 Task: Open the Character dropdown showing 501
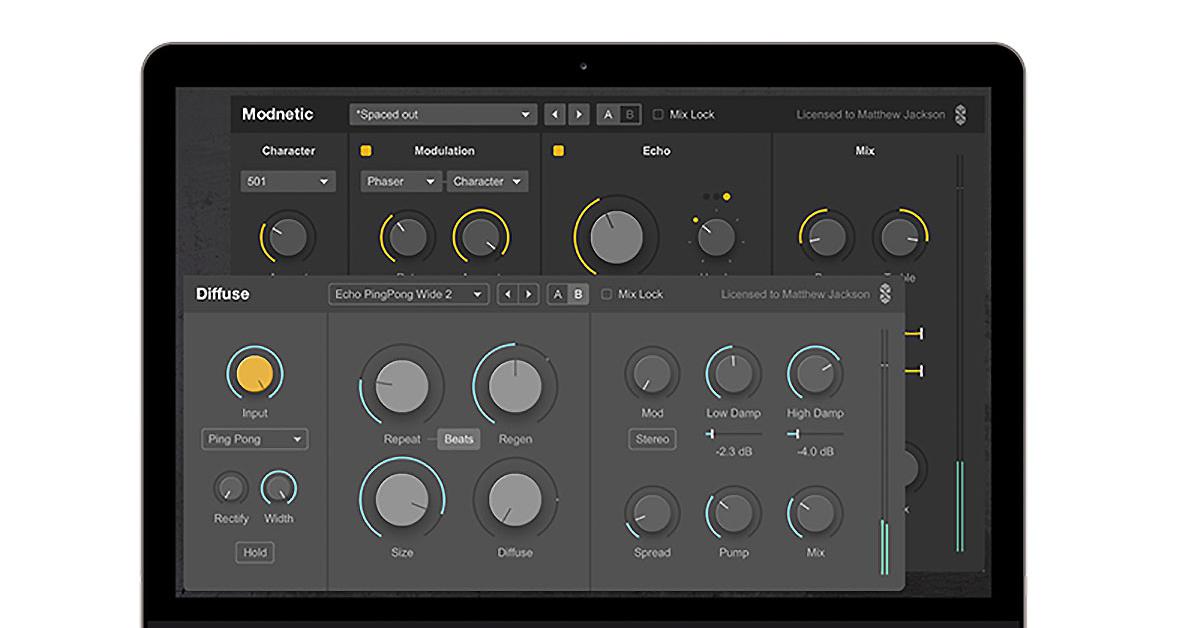click(287, 181)
